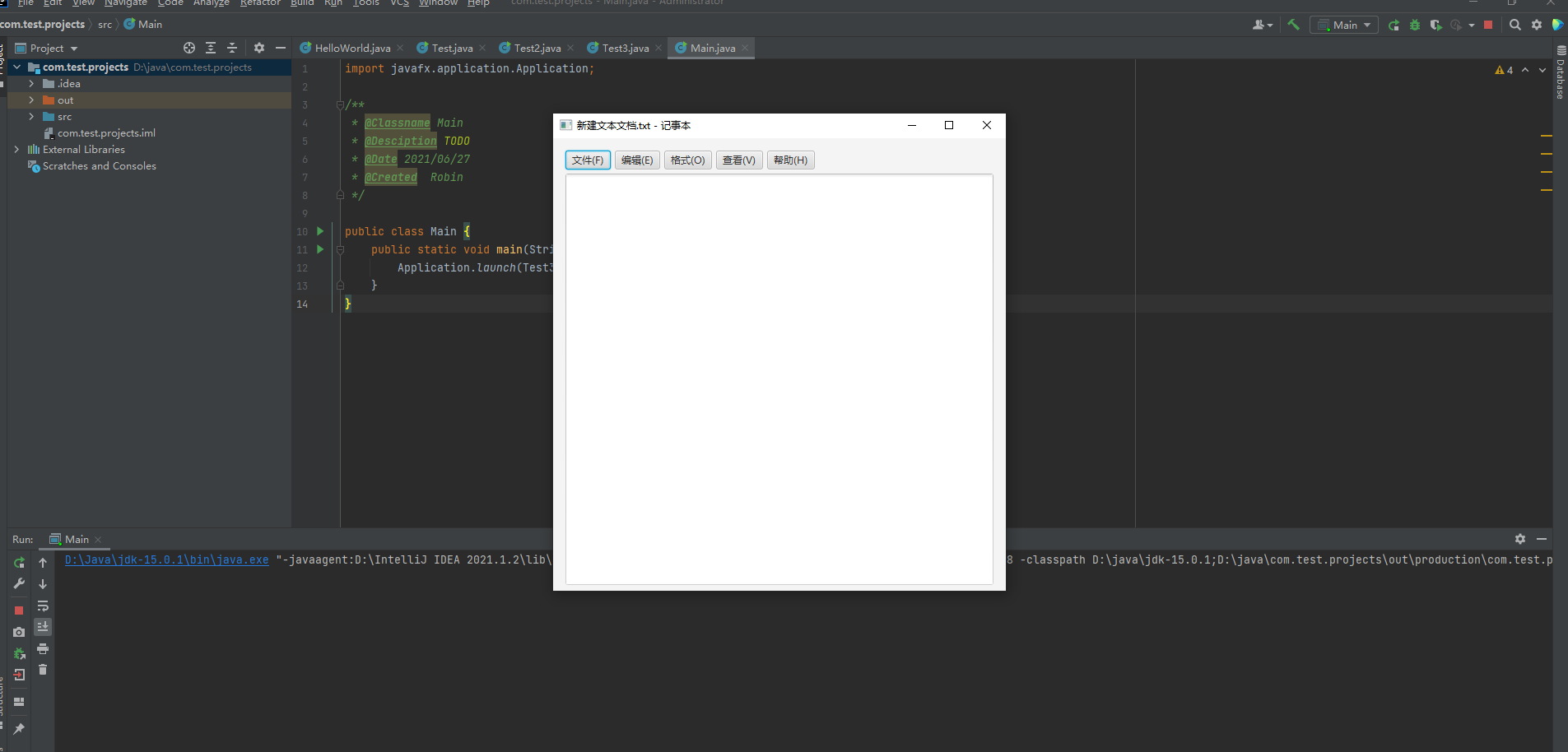1568x752 pixels.
Task: Go to next highlighted error arrow
Action: 1542,70
